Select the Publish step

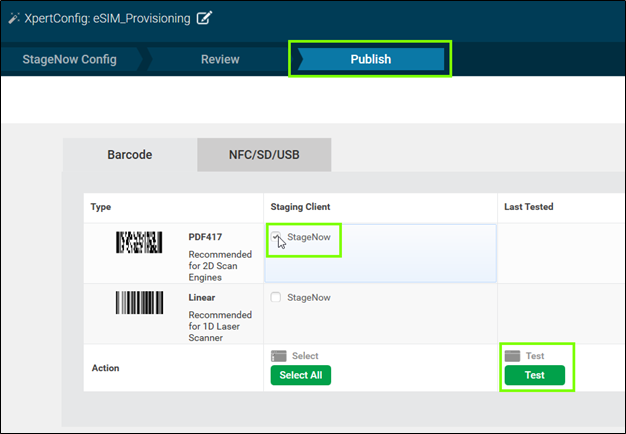pyautogui.click(x=370, y=59)
